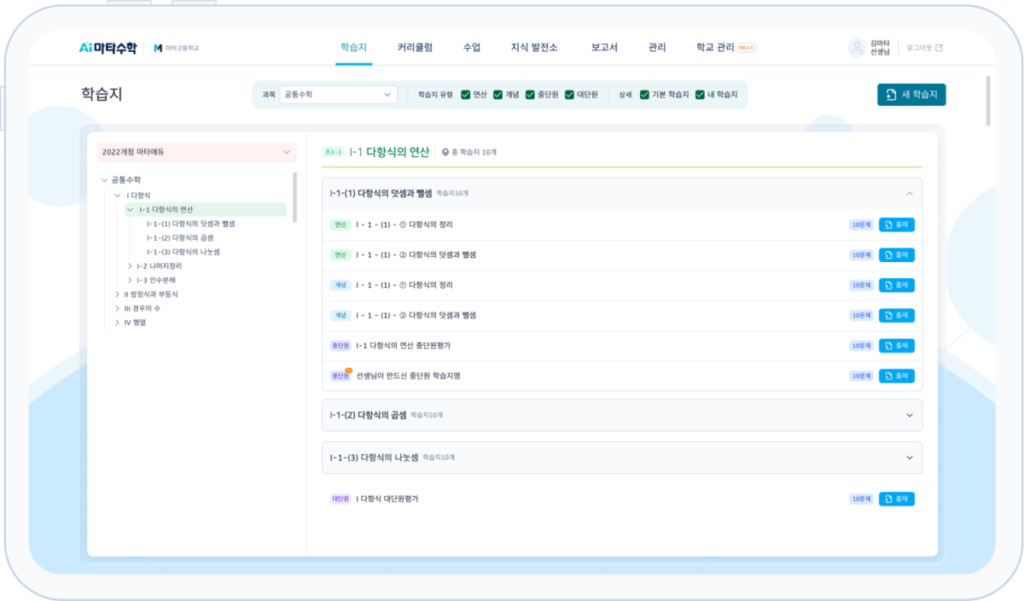
Task: Select I-1-(2) 다항식의 곱셈 in tree
Action: click(x=180, y=238)
